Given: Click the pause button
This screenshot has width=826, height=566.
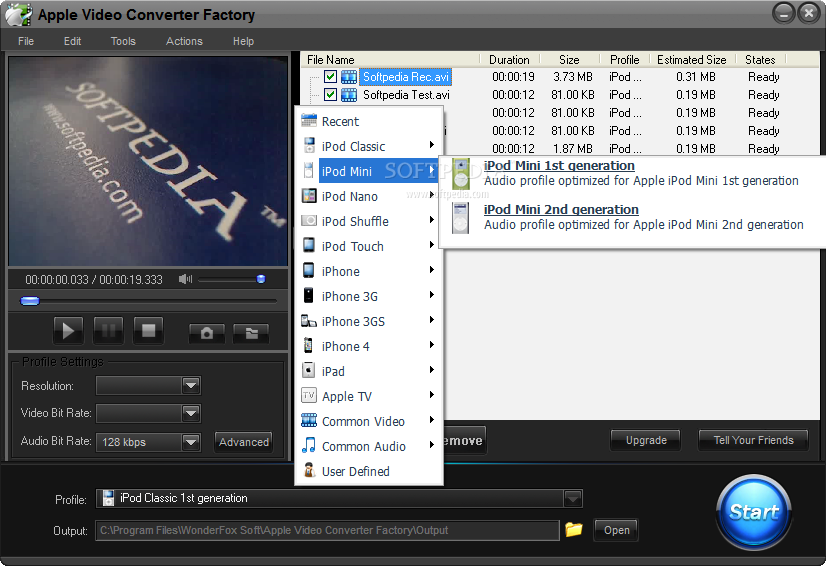Looking at the screenshot, I should coord(108,330).
